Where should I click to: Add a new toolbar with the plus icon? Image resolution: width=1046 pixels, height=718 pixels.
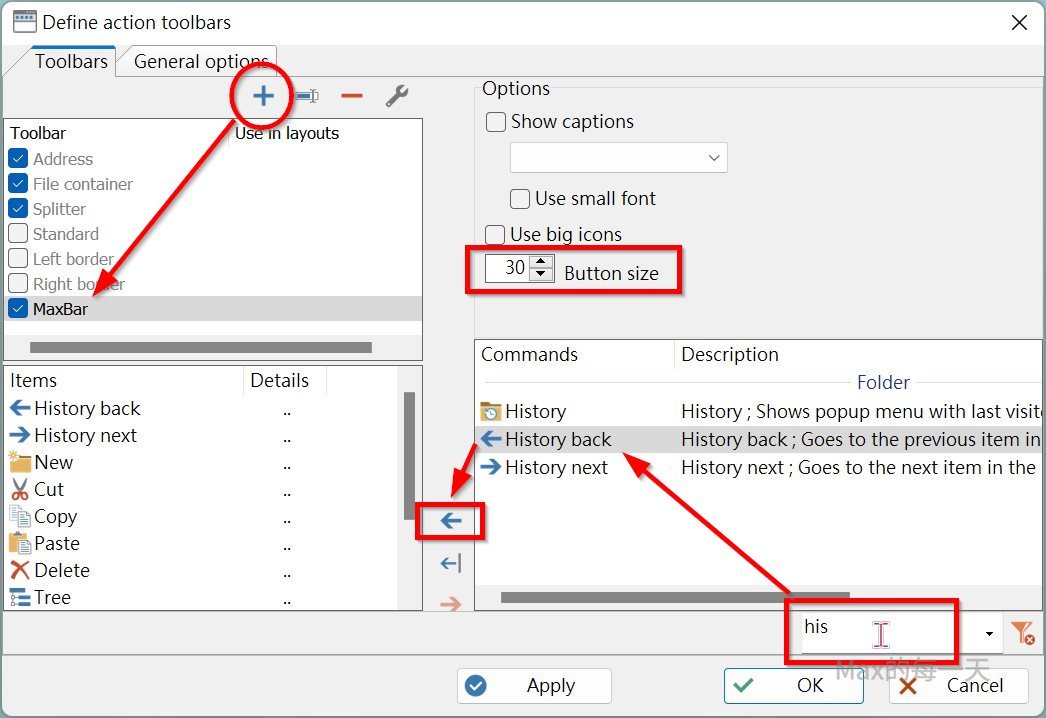[x=261, y=95]
